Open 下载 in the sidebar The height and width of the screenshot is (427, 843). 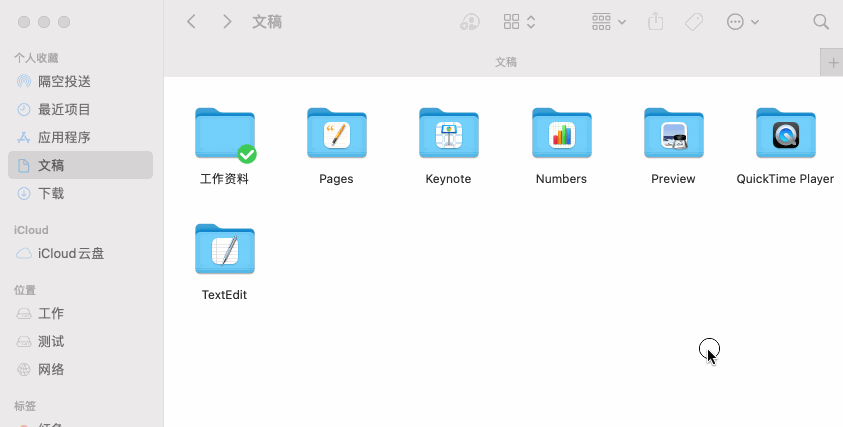[x=81, y=193]
